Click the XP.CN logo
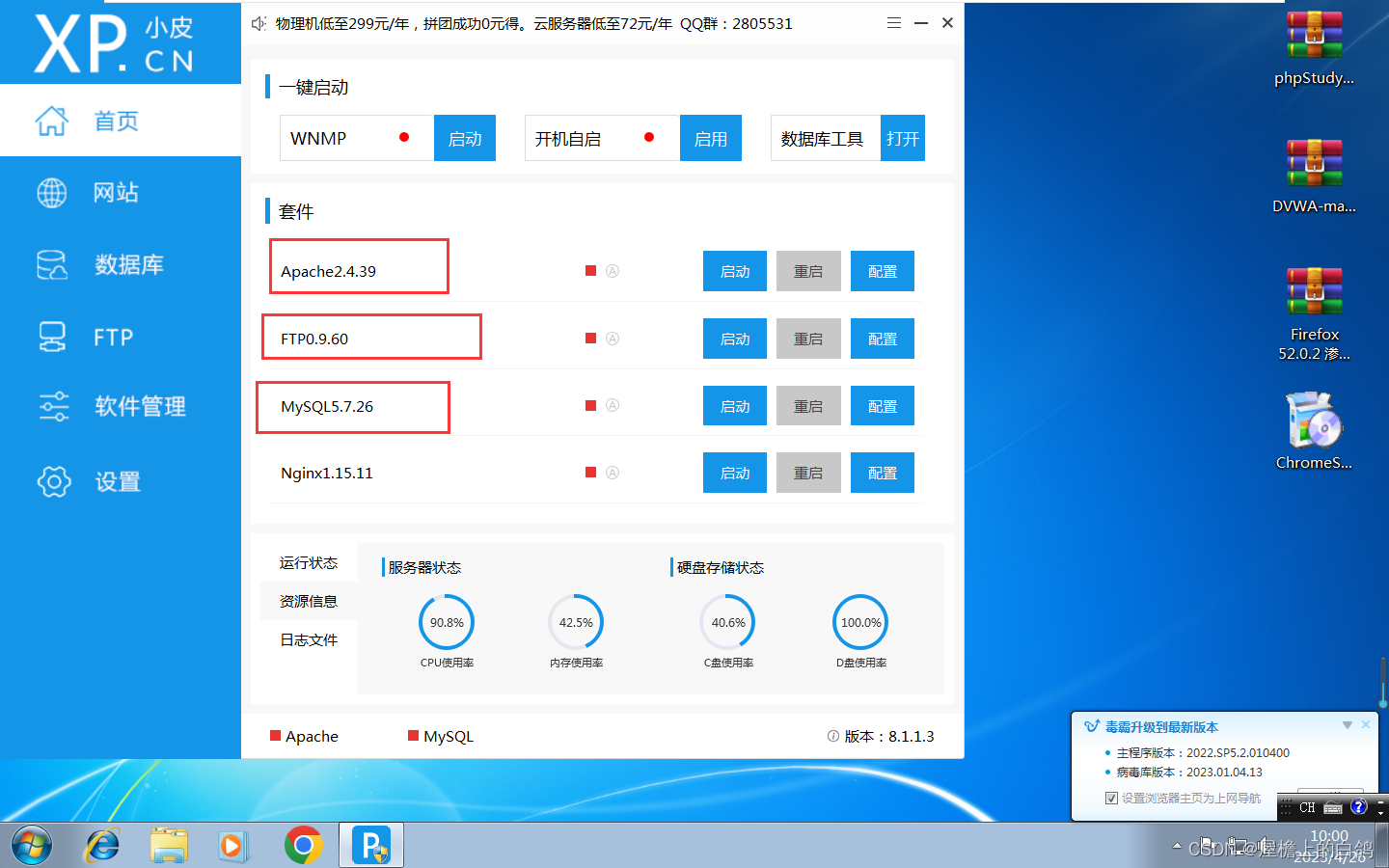 (x=116, y=43)
